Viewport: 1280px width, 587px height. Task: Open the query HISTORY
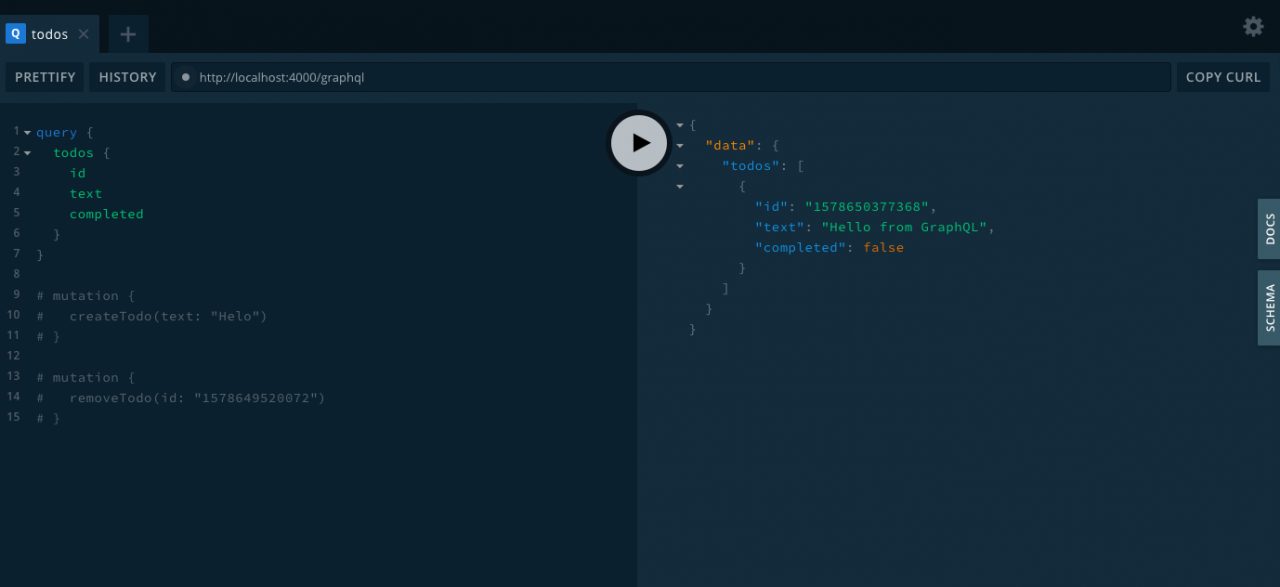click(x=127, y=77)
